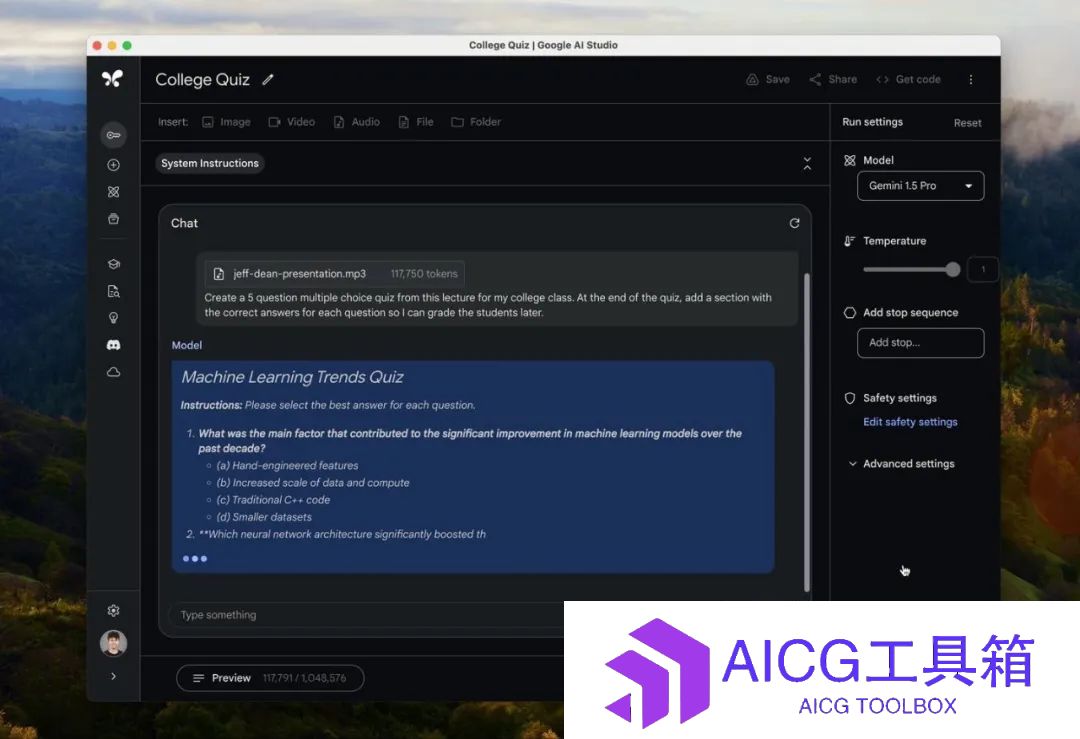This screenshot has height=739, width=1080.
Task: Click the chat panel vertical scrollbar
Action: 807,432
